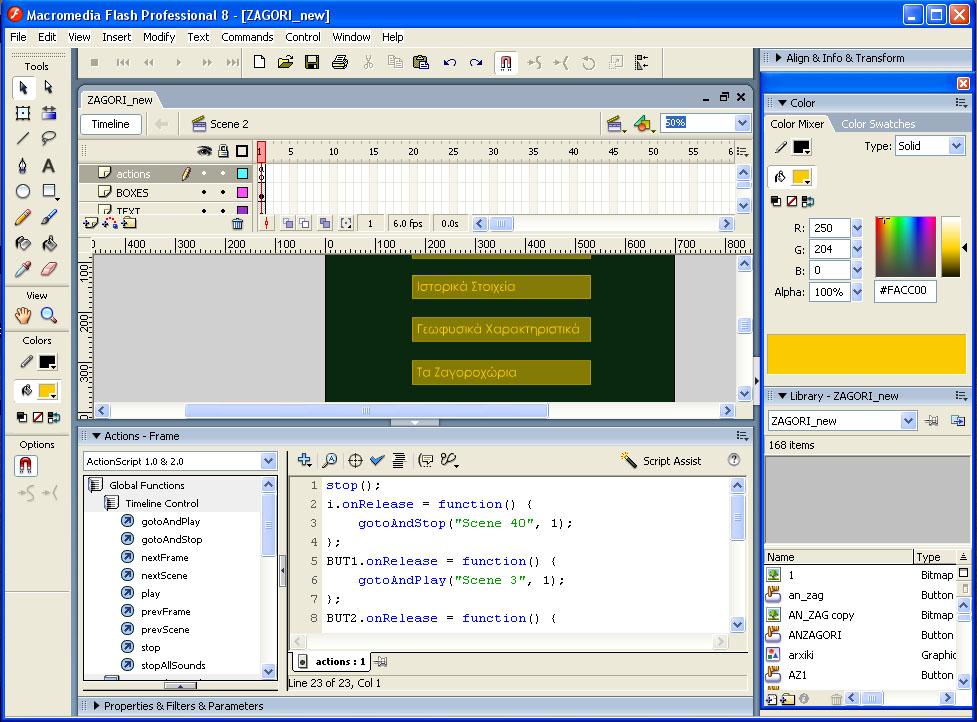Toggle visibility dot of actions layer
Screen dimensions: 977x722
click(x=204, y=173)
